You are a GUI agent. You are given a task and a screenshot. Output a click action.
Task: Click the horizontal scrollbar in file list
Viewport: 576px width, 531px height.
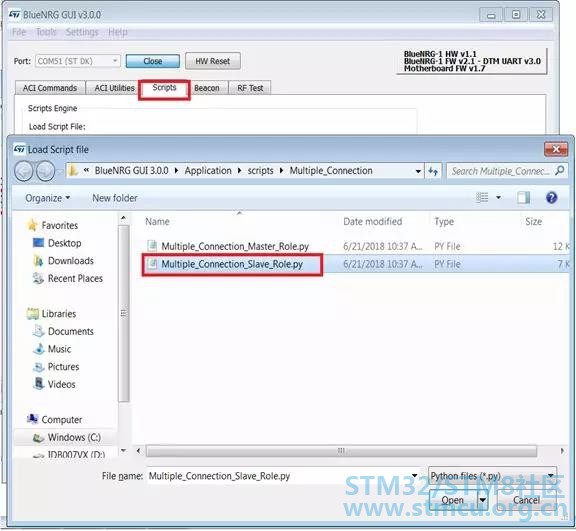click(x=341, y=451)
